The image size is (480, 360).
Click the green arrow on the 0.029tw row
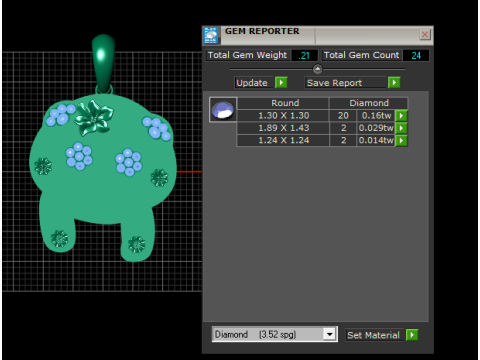pyautogui.click(x=401, y=128)
